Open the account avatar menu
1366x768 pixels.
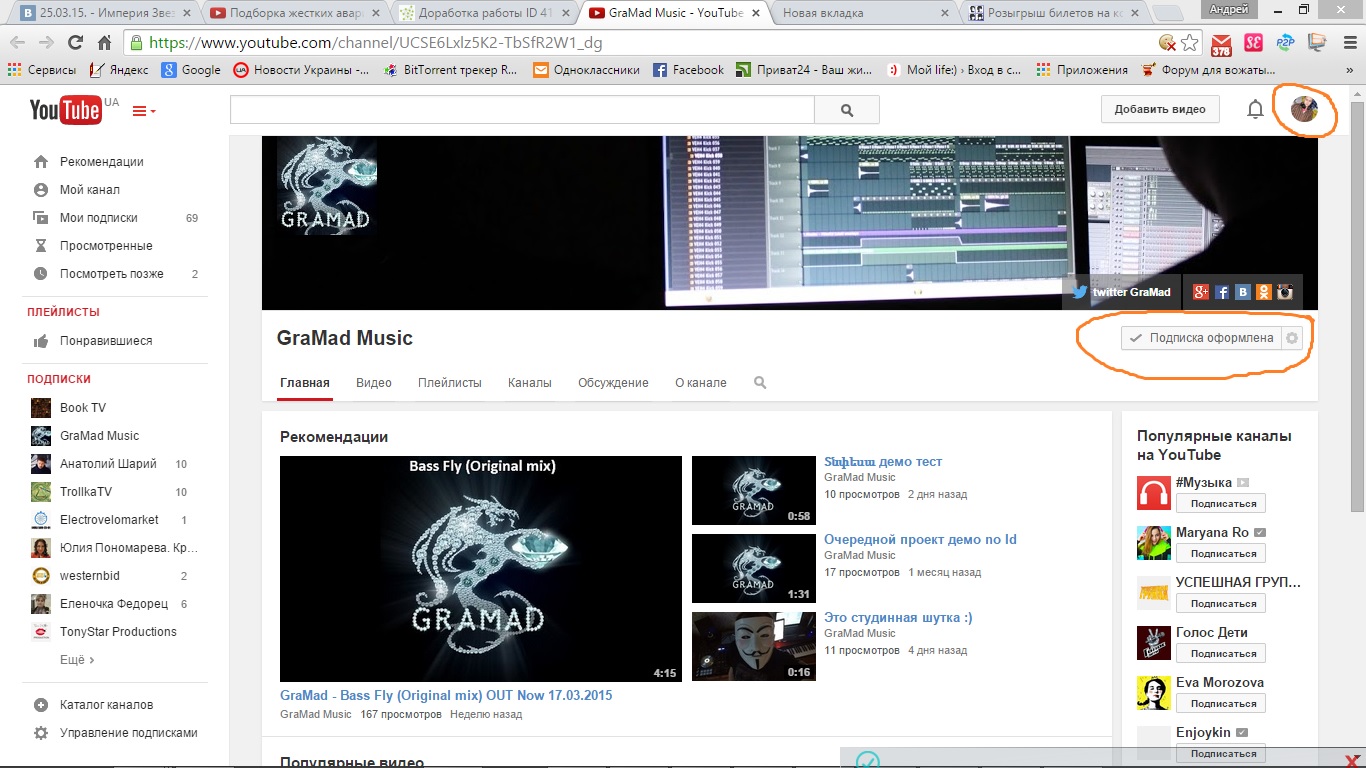pos(1304,109)
